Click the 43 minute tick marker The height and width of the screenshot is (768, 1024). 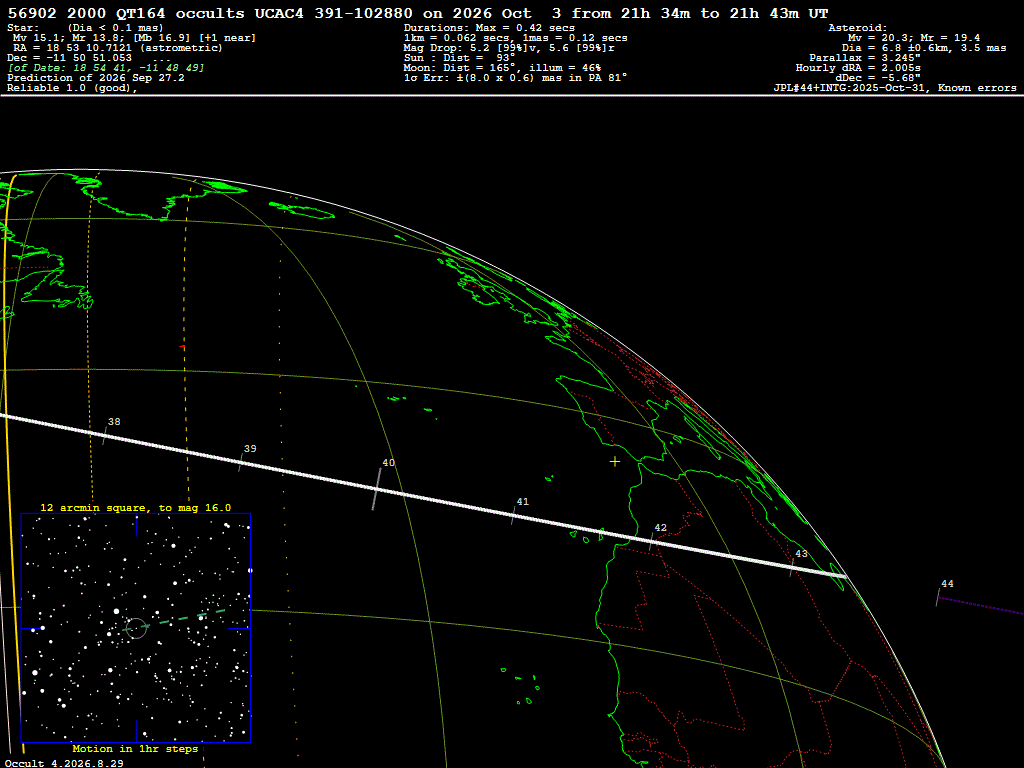[792, 568]
